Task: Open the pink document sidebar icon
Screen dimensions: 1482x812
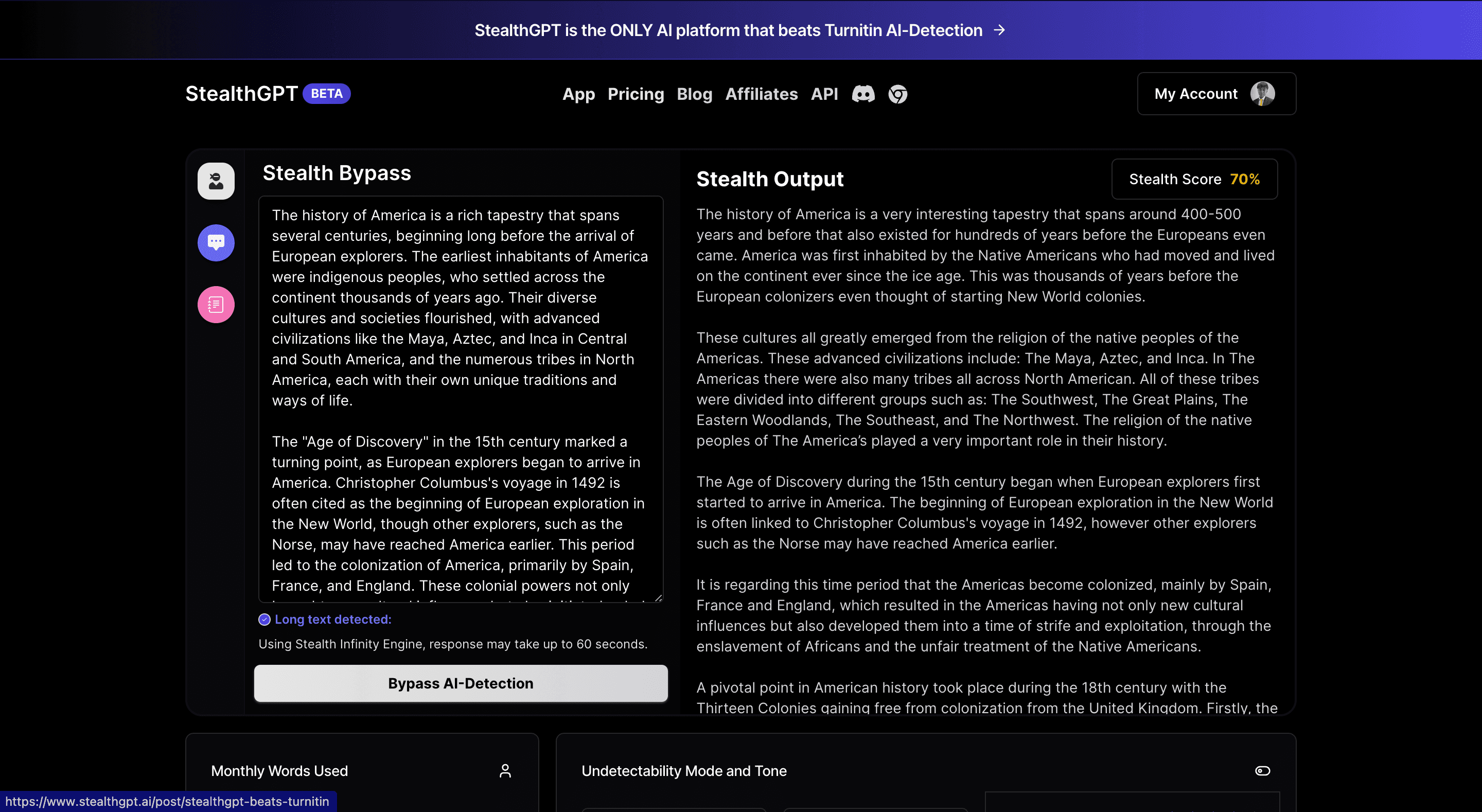Action: coord(216,305)
